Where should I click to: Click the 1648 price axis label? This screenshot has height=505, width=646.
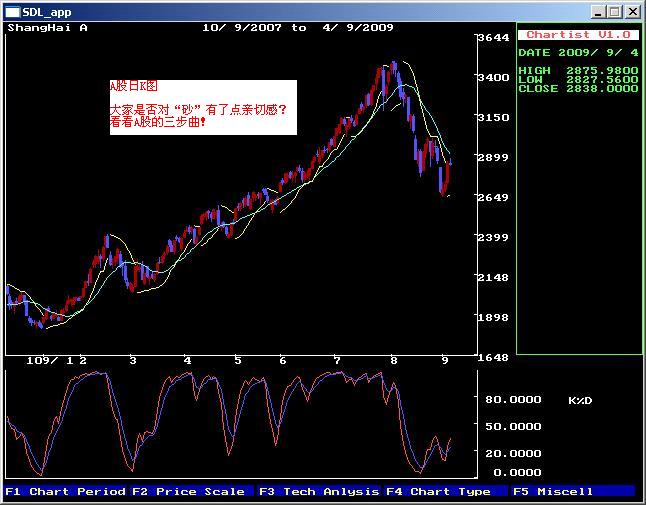[x=494, y=357]
